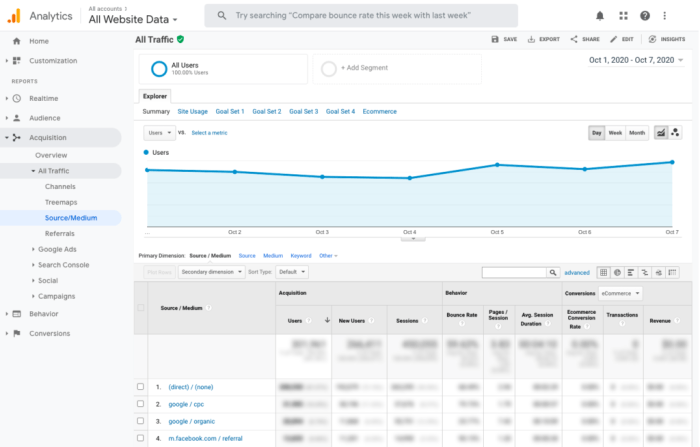
Task: Click the Customization dashboard icon
Action: tap(17, 60)
